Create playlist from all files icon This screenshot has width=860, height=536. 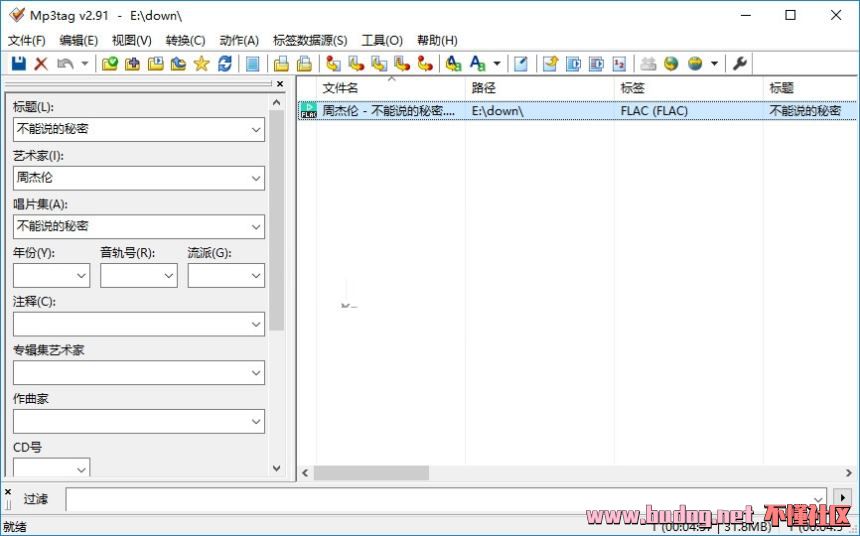point(573,64)
